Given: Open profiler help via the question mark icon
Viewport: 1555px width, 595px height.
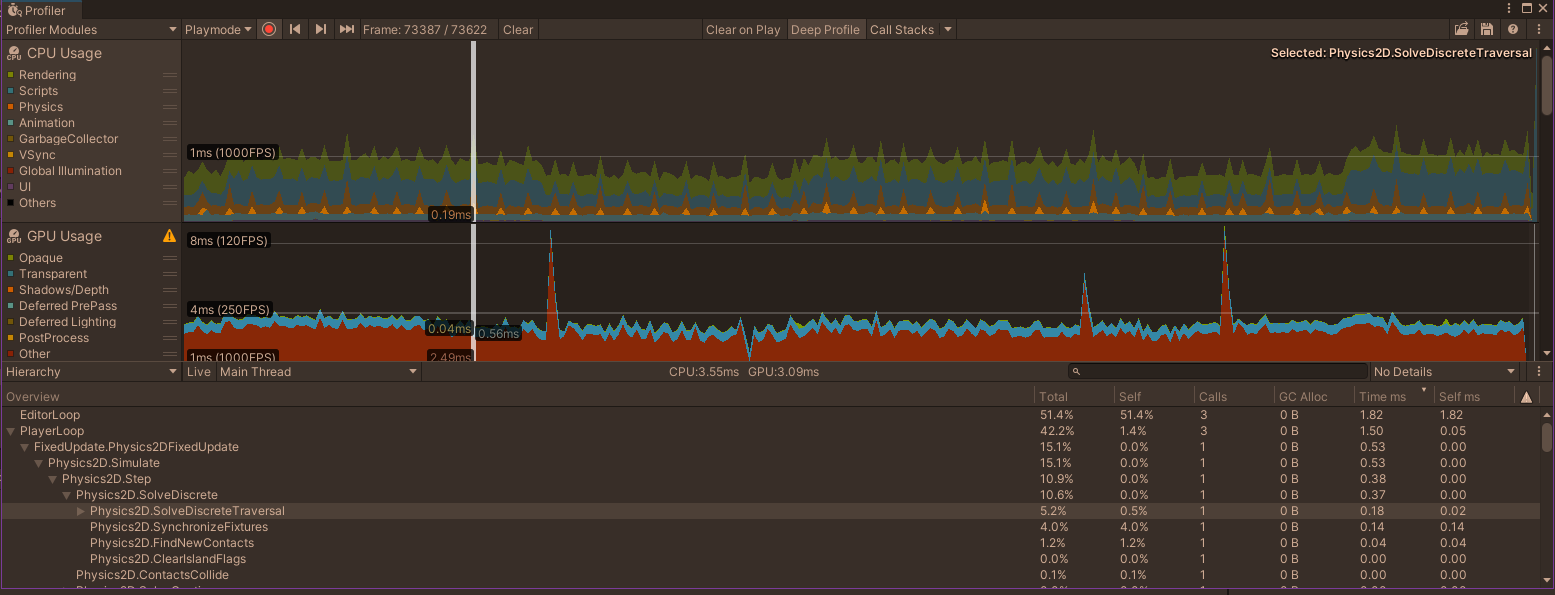Looking at the screenshot, I should 1512,29.
